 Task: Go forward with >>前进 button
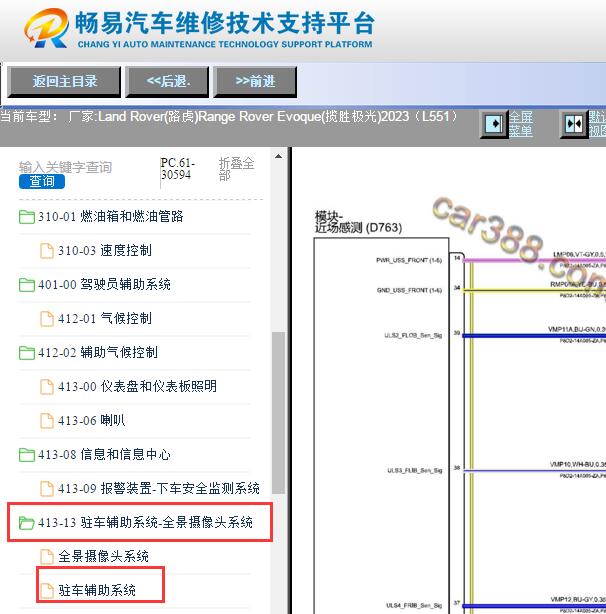click(x=255, y=81)
